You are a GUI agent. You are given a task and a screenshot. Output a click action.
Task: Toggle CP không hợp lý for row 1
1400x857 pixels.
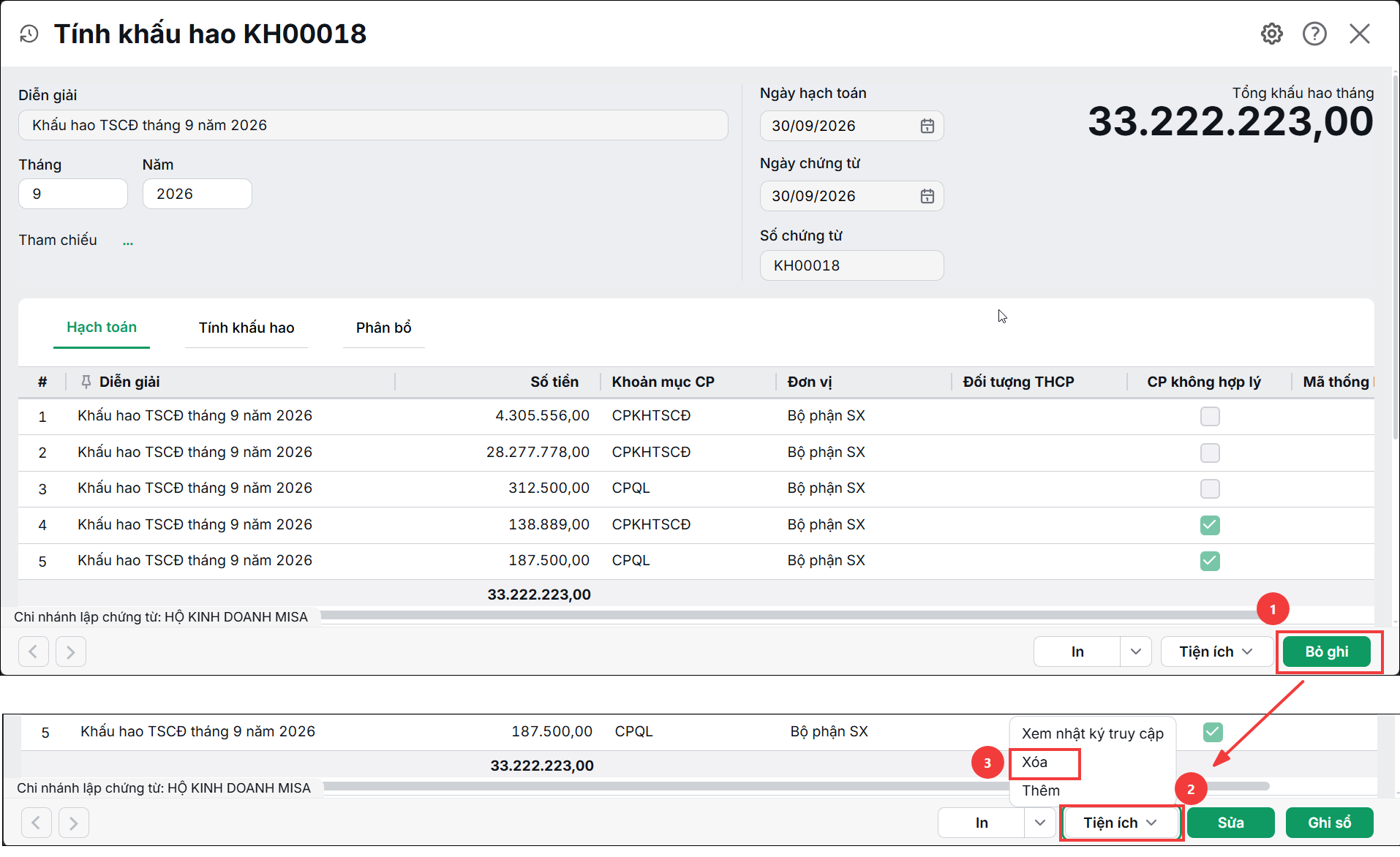click(x=1210, y=416)
